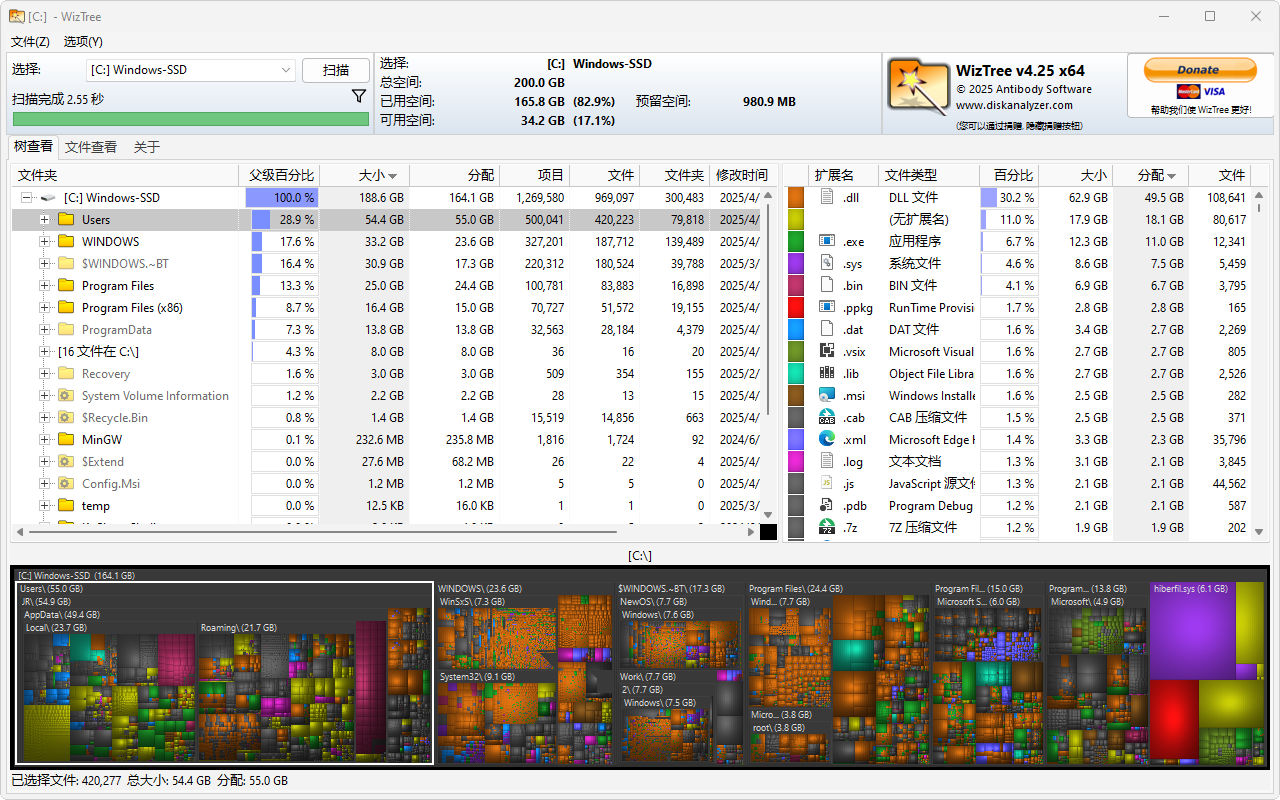Image resolution: width=1280 pixels, height=800 pixels.
Task: Open the drive selection dropdown
Action: (285, 70)
